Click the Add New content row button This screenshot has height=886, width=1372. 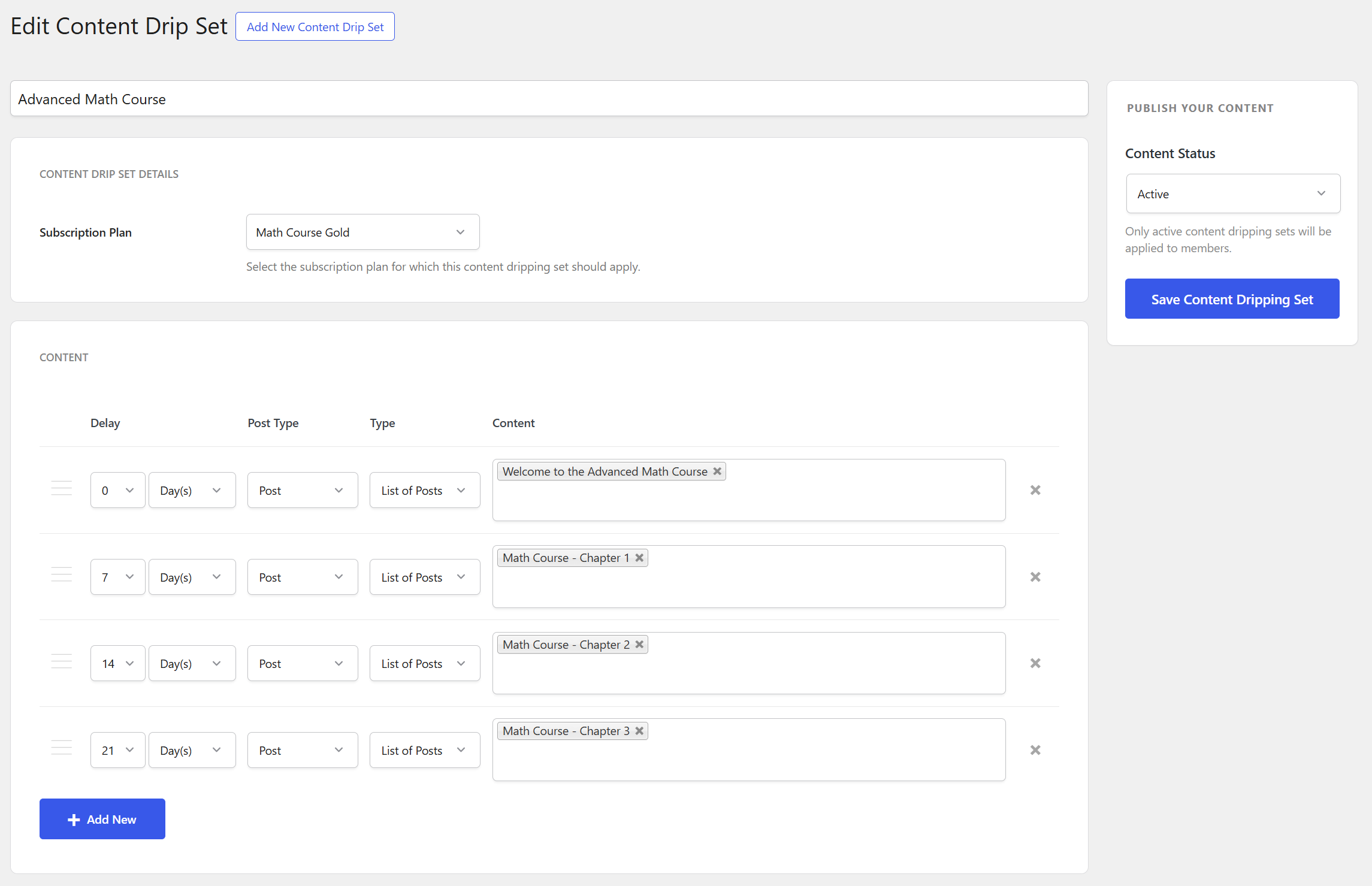point(102,819)
